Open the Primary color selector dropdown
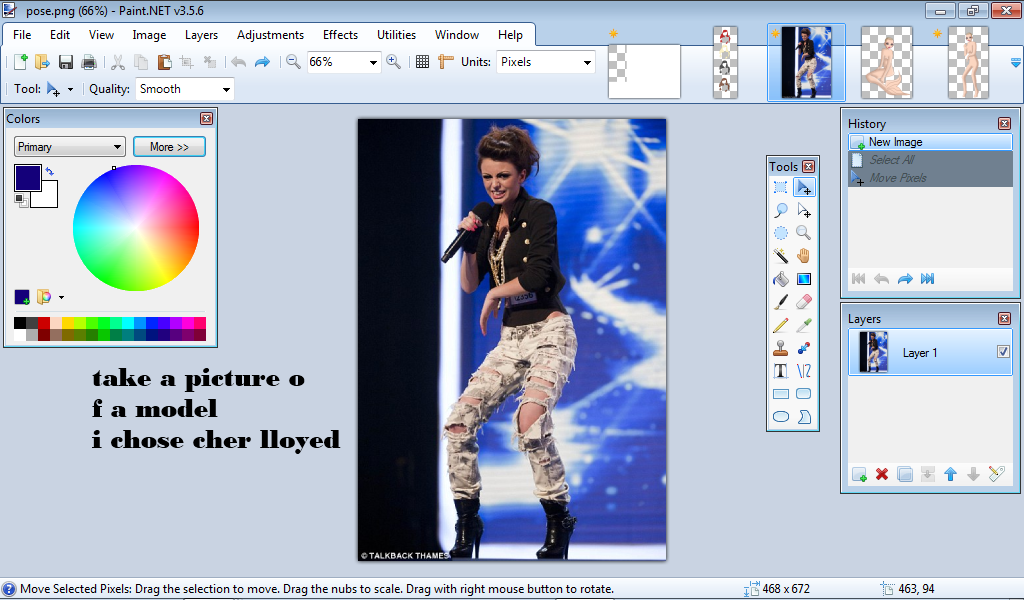Screen dimensions: 1024x600 click(69, 147)
